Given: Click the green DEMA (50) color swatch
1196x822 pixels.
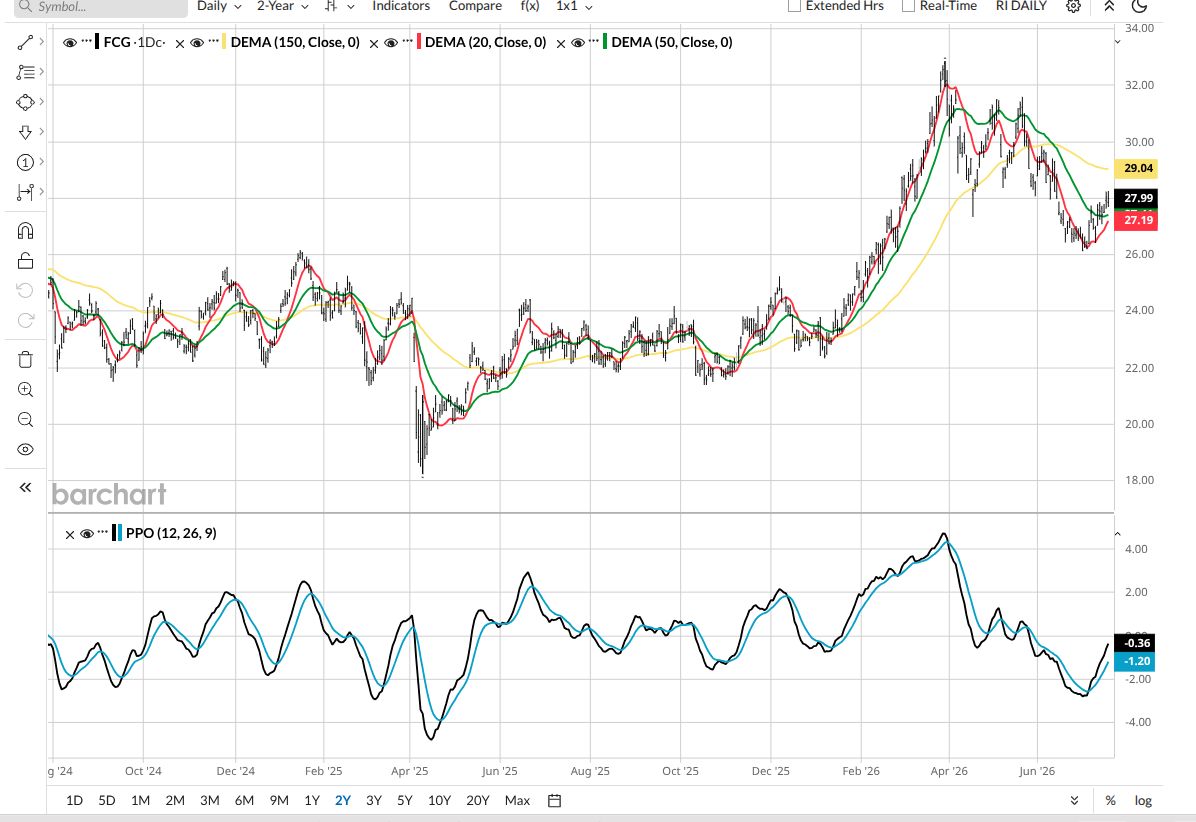Looking at the screenshot, I should pyautogui.click(x=605, y=42).
